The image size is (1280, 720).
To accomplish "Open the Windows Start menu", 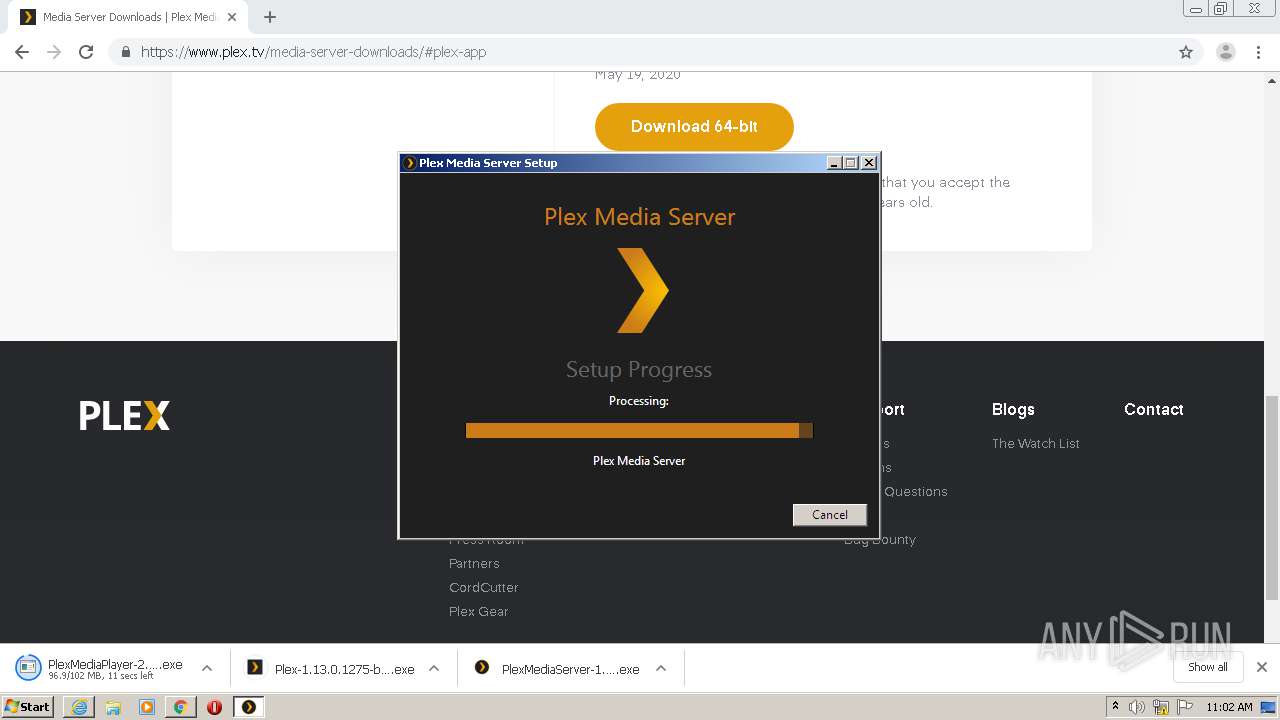I will pos(27,706).
